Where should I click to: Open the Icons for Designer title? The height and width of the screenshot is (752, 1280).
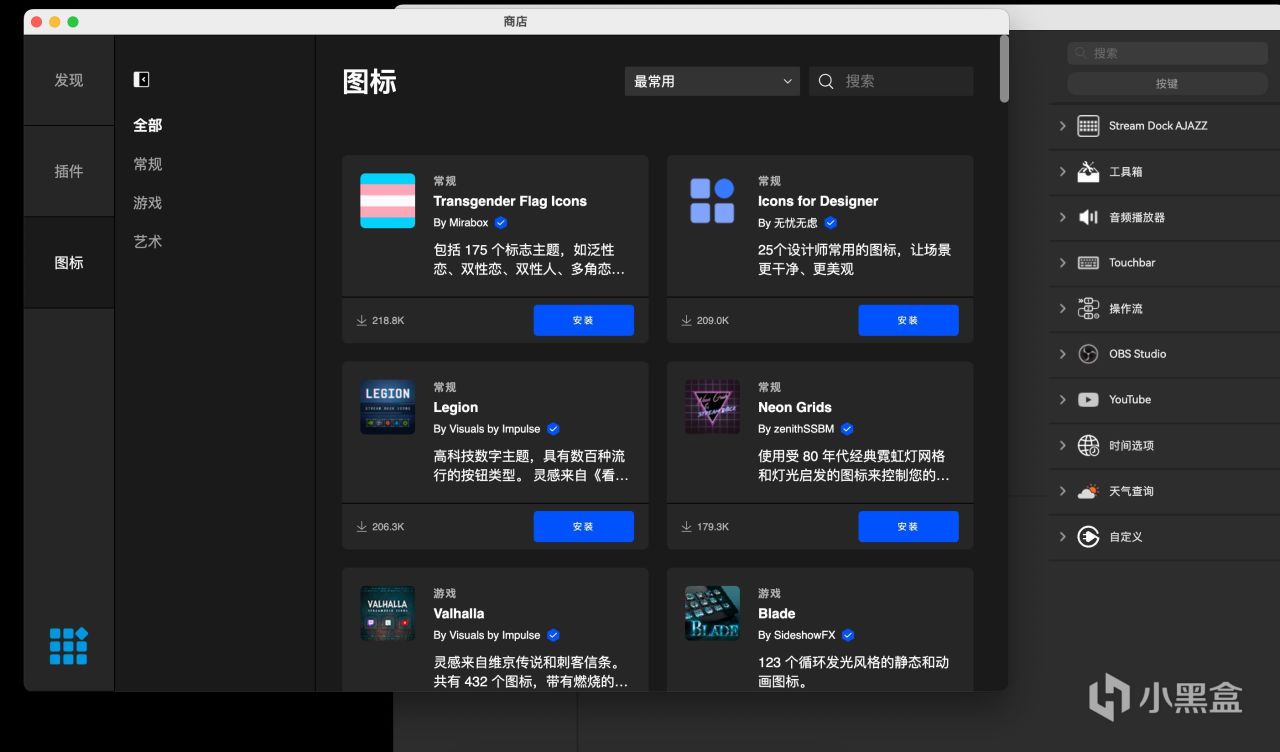tap(818, 201)
